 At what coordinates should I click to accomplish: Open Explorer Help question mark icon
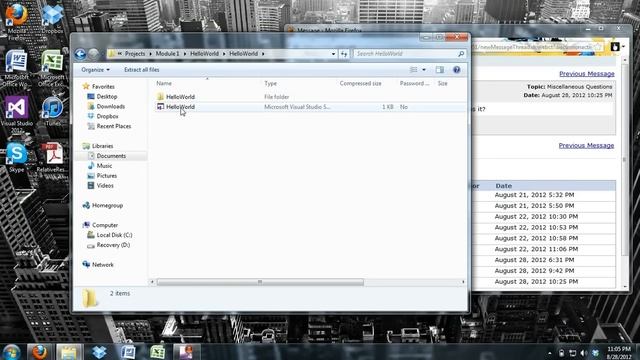456,70
